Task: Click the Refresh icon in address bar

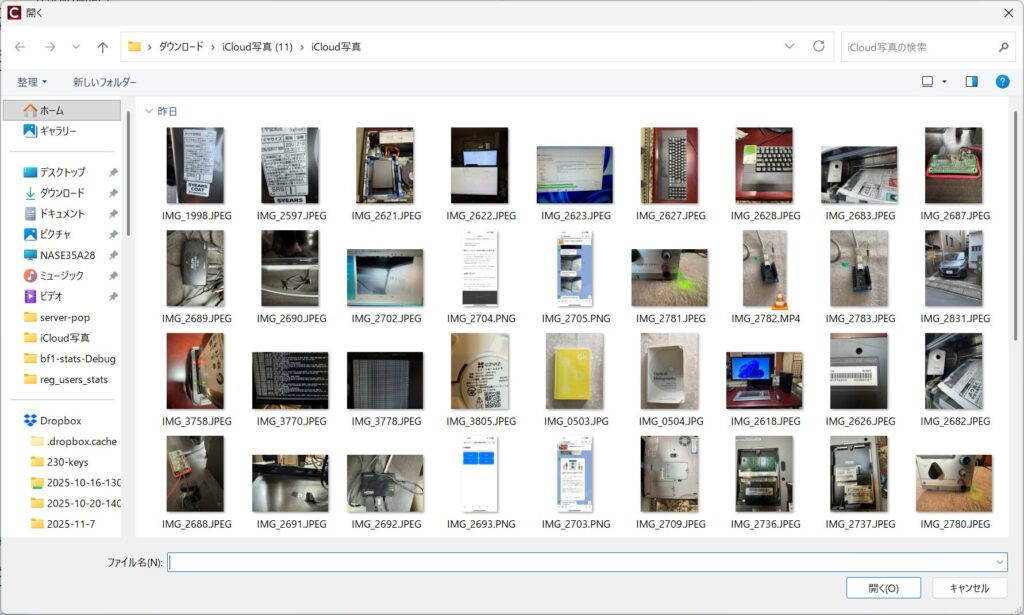Action: click(819, 47)
